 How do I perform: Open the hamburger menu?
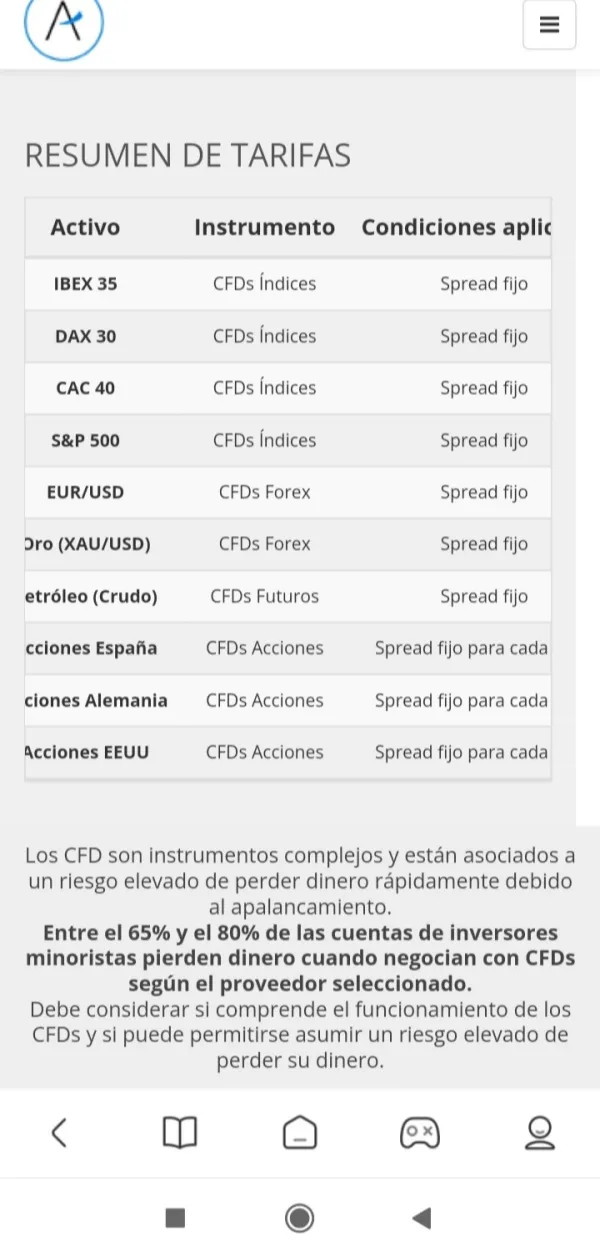point(549,25)
